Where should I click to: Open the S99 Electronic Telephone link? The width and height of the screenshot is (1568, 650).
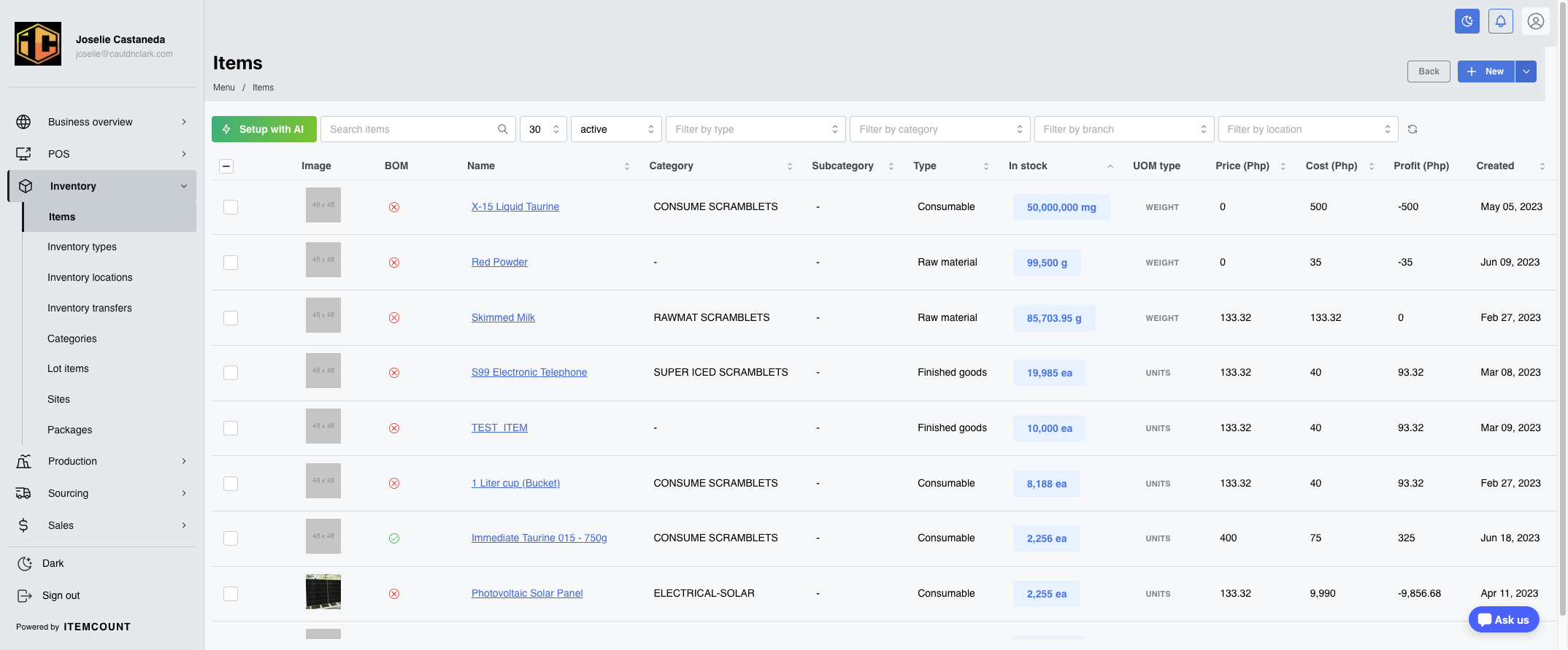point(529,372)
